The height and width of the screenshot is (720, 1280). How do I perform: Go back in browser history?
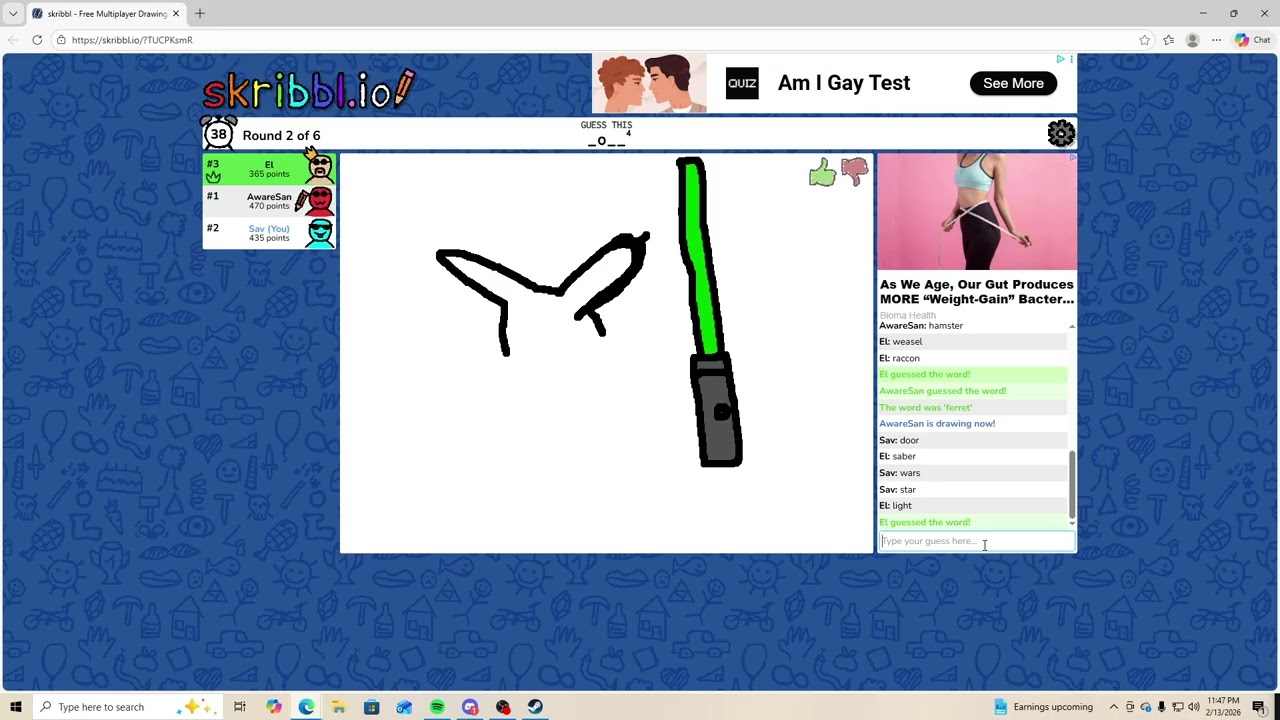12,40
